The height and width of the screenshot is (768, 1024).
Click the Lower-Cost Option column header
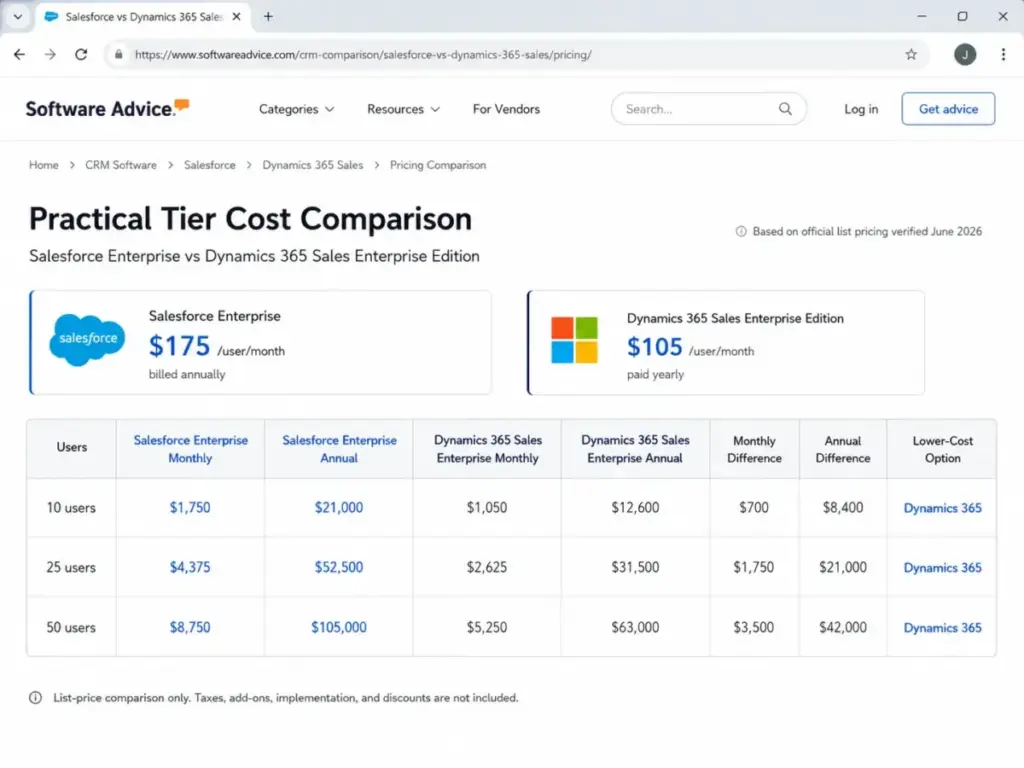click(x=942, y=449)
